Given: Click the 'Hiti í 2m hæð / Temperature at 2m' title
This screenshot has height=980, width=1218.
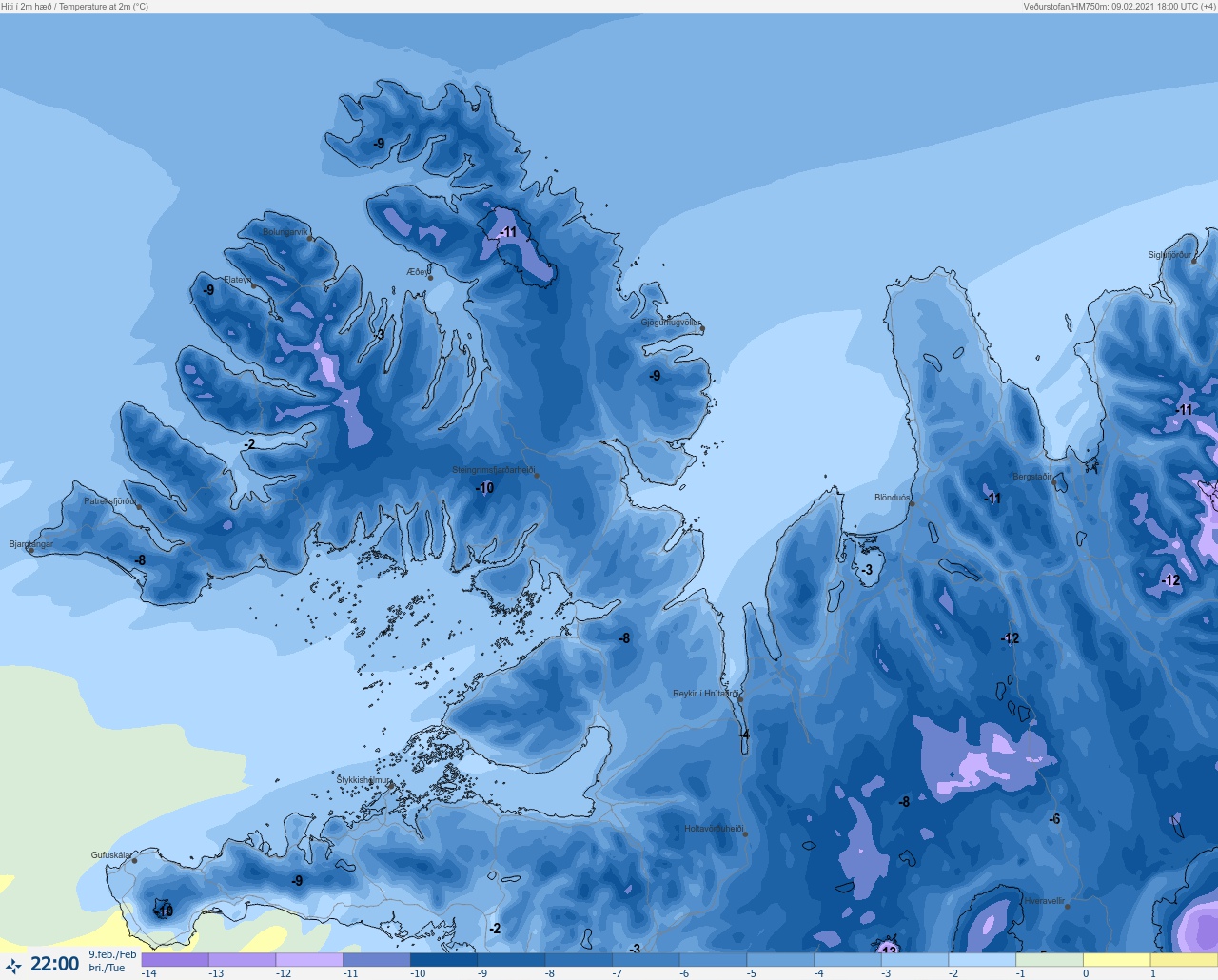Looking at the screenshot, I should [x=75, y=7].
